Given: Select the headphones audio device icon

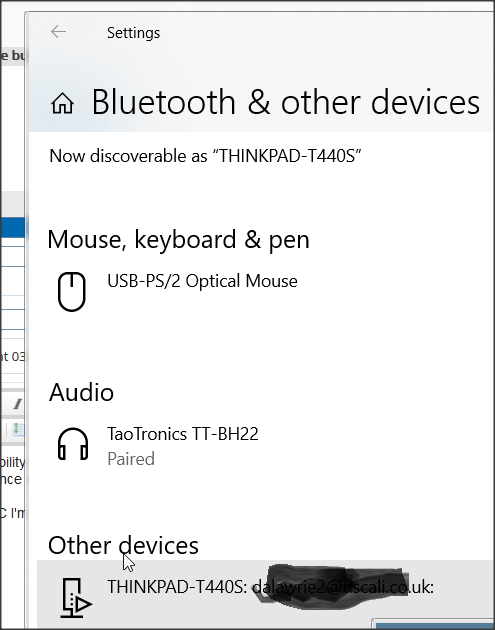Looking at the screenshot, I should coord(73,444).
